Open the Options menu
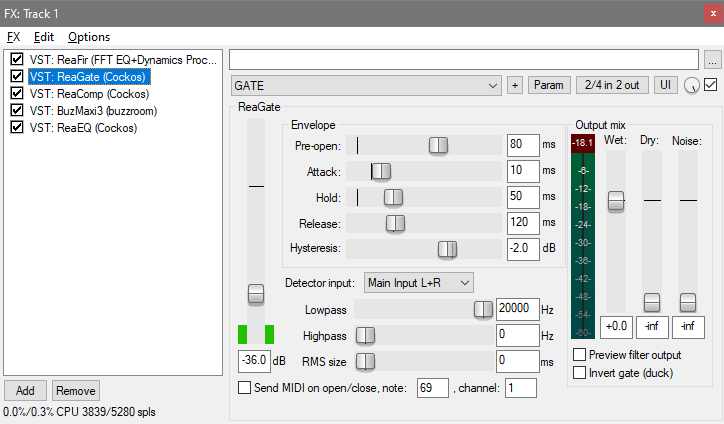Viewport: 724px width, 424px height. [x=89, y=37]
